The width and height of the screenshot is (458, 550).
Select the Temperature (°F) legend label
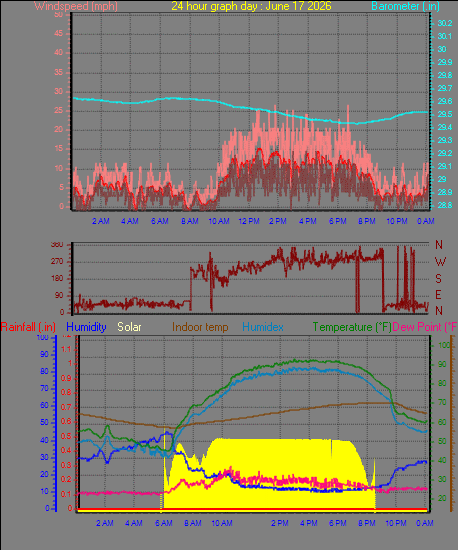352,327
